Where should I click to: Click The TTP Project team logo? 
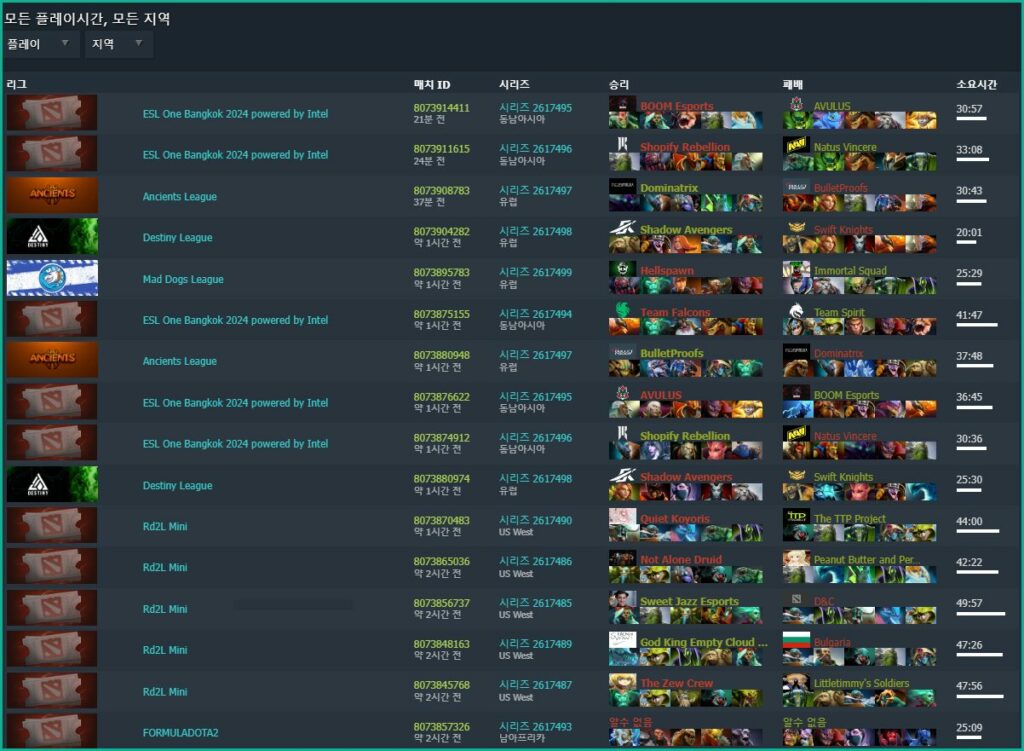point(796,517)
